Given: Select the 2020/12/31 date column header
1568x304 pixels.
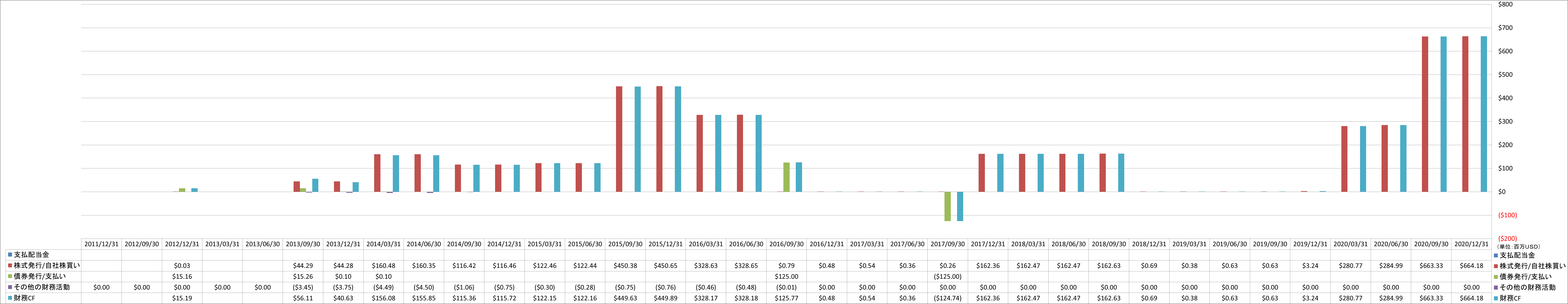Looking at the screenshot, I should (x=1471, y=244).
